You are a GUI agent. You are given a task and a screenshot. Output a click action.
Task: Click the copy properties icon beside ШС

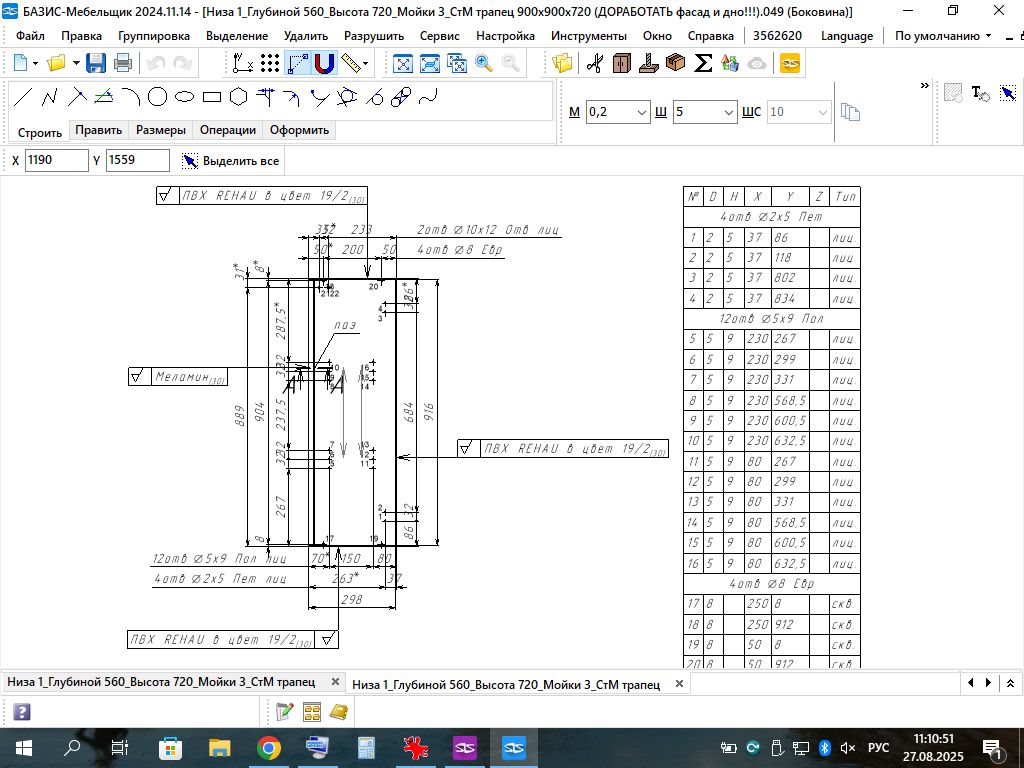[850, 112]
